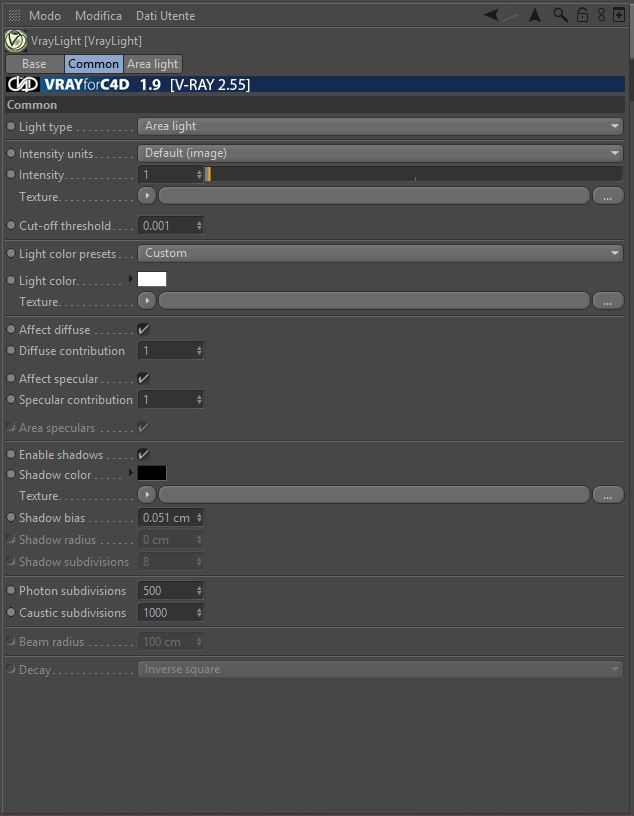Image resolution: width=634 pixels, height=816 pixels.
Task: Click the mode lock icon next to the padlock
Action: pyautogui.click(x=601, y=15)
